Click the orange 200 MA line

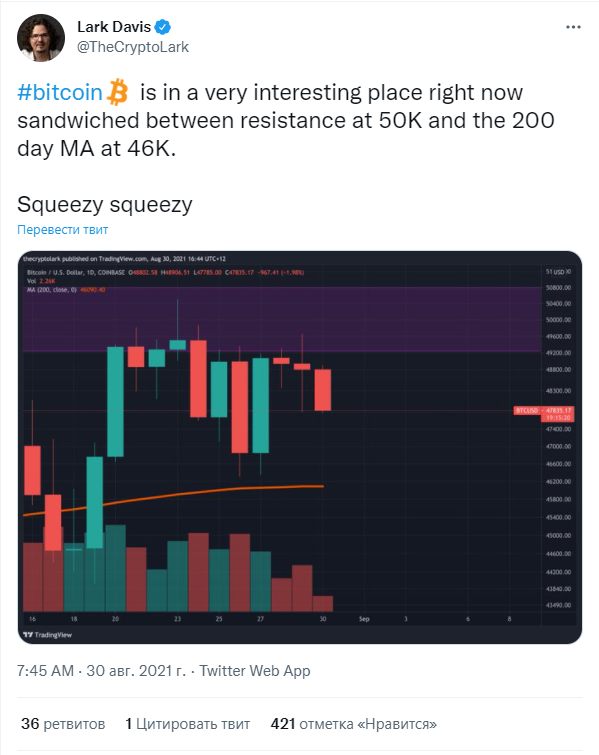coord(173,496)
